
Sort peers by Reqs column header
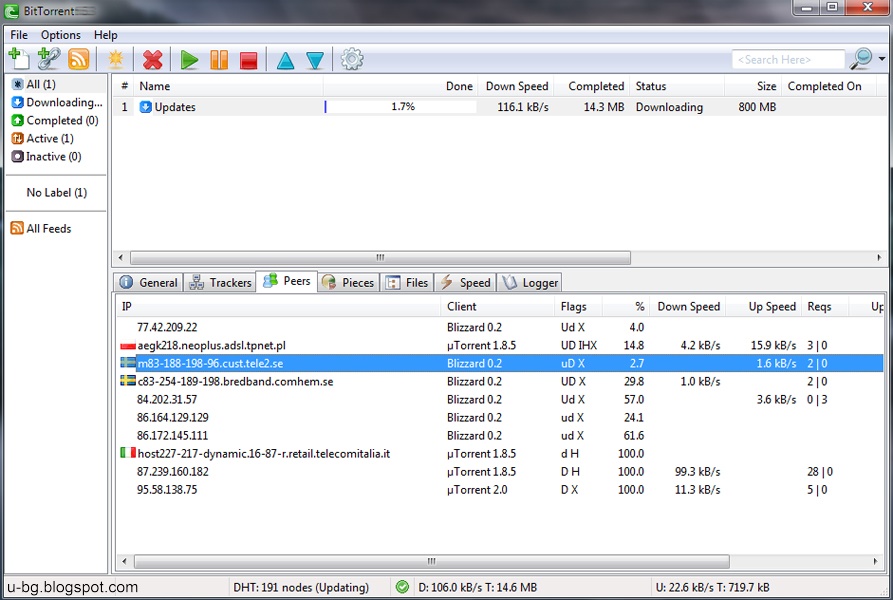(824, 306)
